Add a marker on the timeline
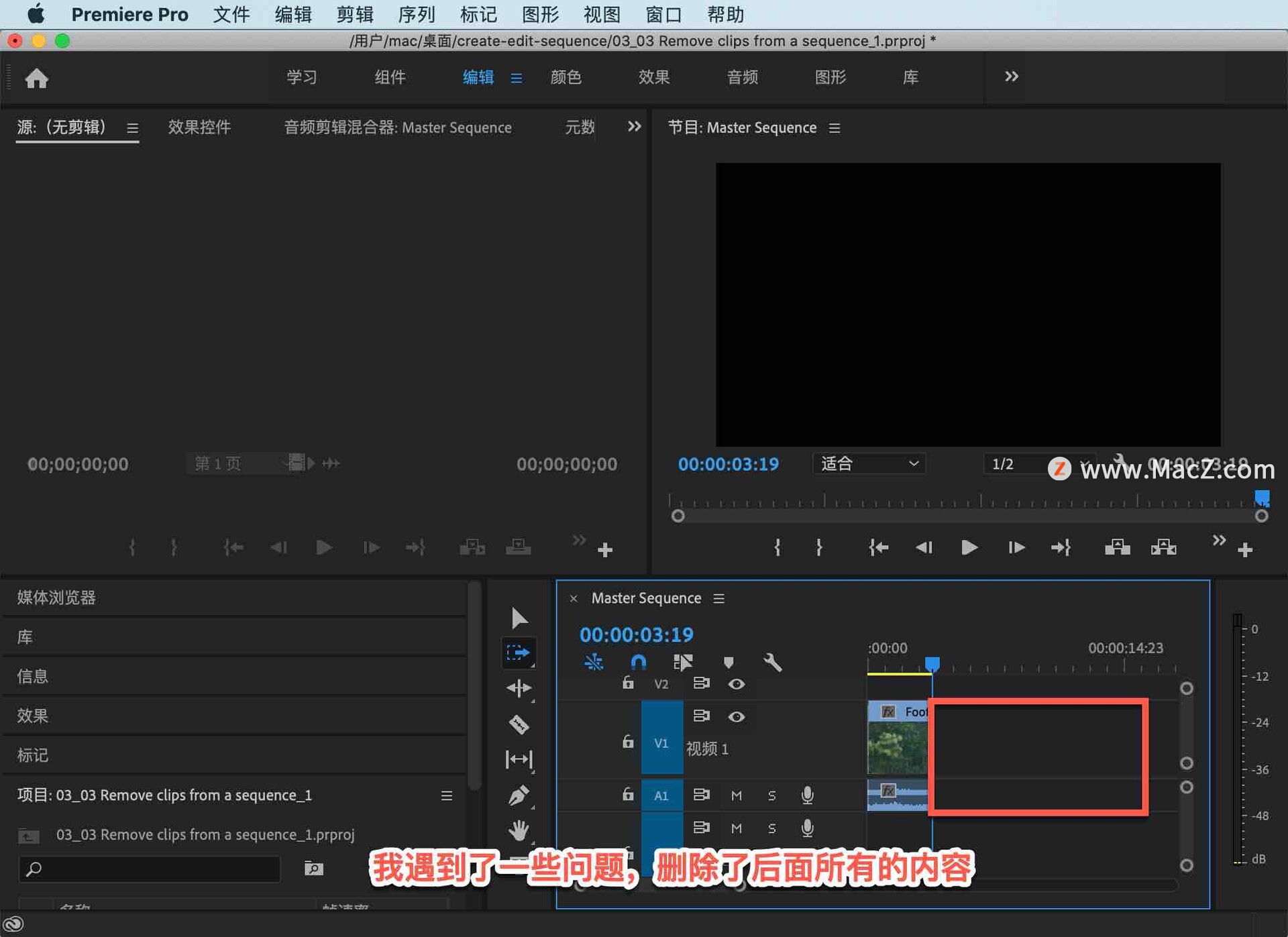This screenshot has width=1288, height=937. [729, 662]
